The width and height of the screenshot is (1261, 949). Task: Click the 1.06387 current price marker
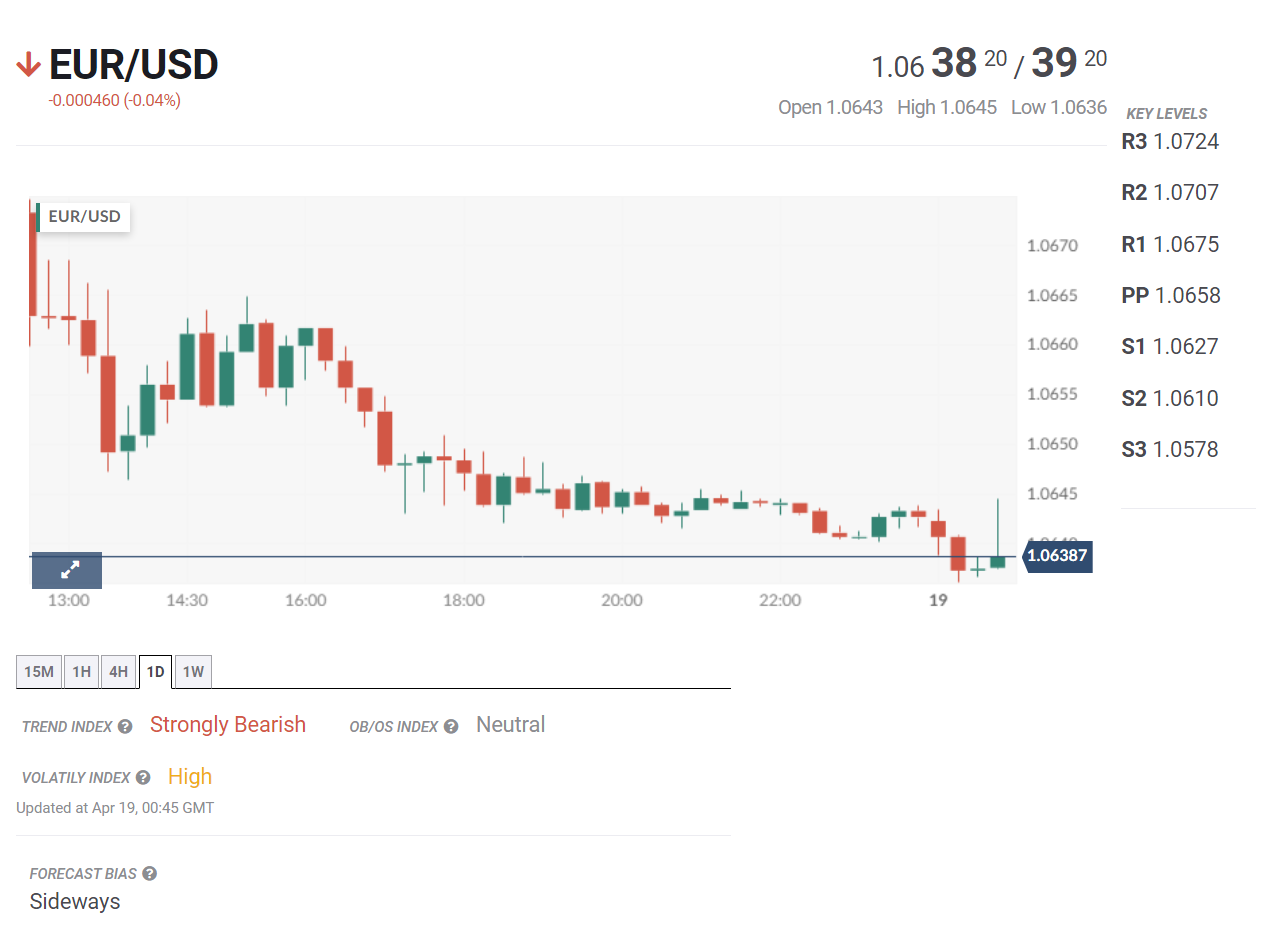1057,556
